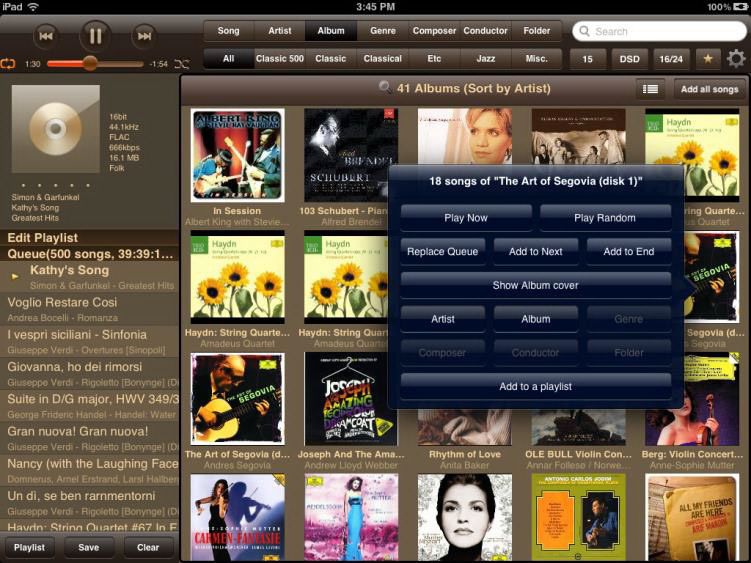Select the Composer tab
Screen dimensions: 751x563
point(434,31)
